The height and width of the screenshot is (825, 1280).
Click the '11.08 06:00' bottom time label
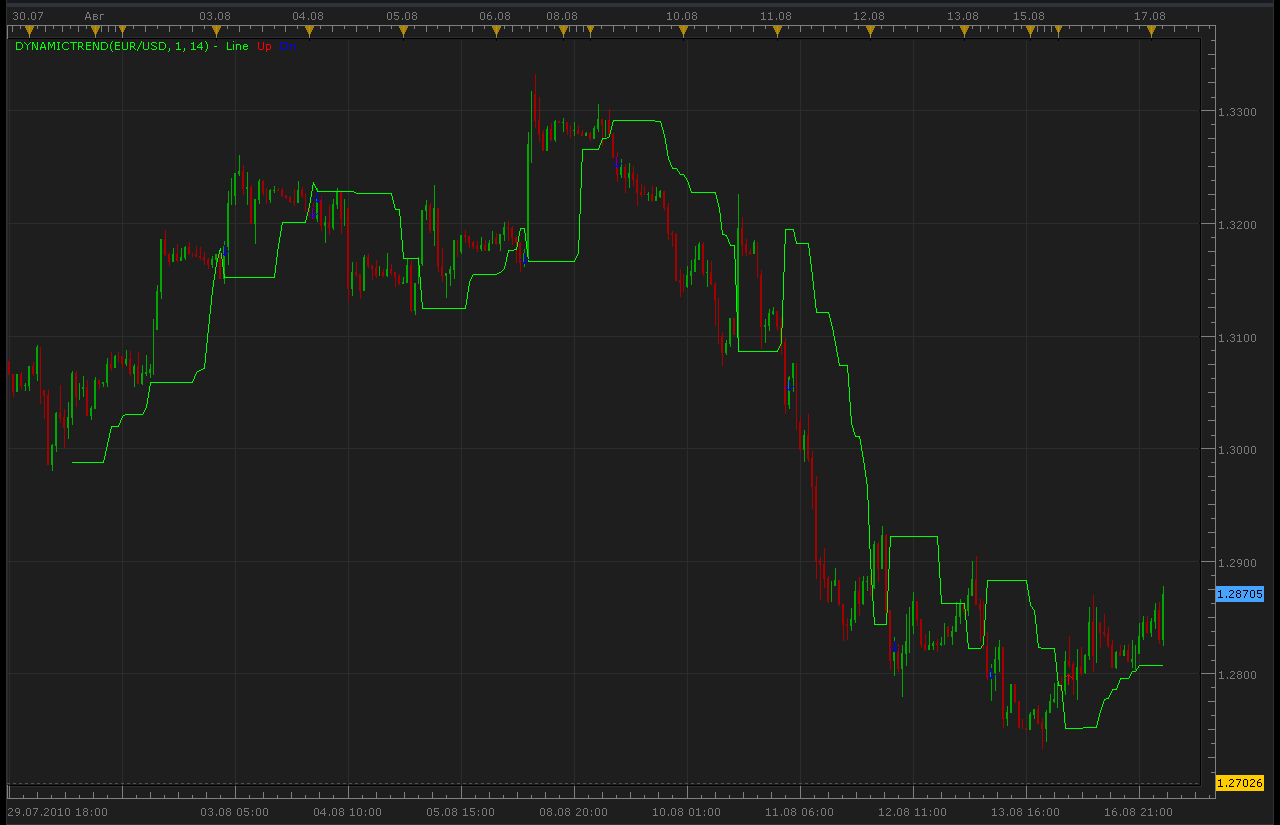coord(799,812)
